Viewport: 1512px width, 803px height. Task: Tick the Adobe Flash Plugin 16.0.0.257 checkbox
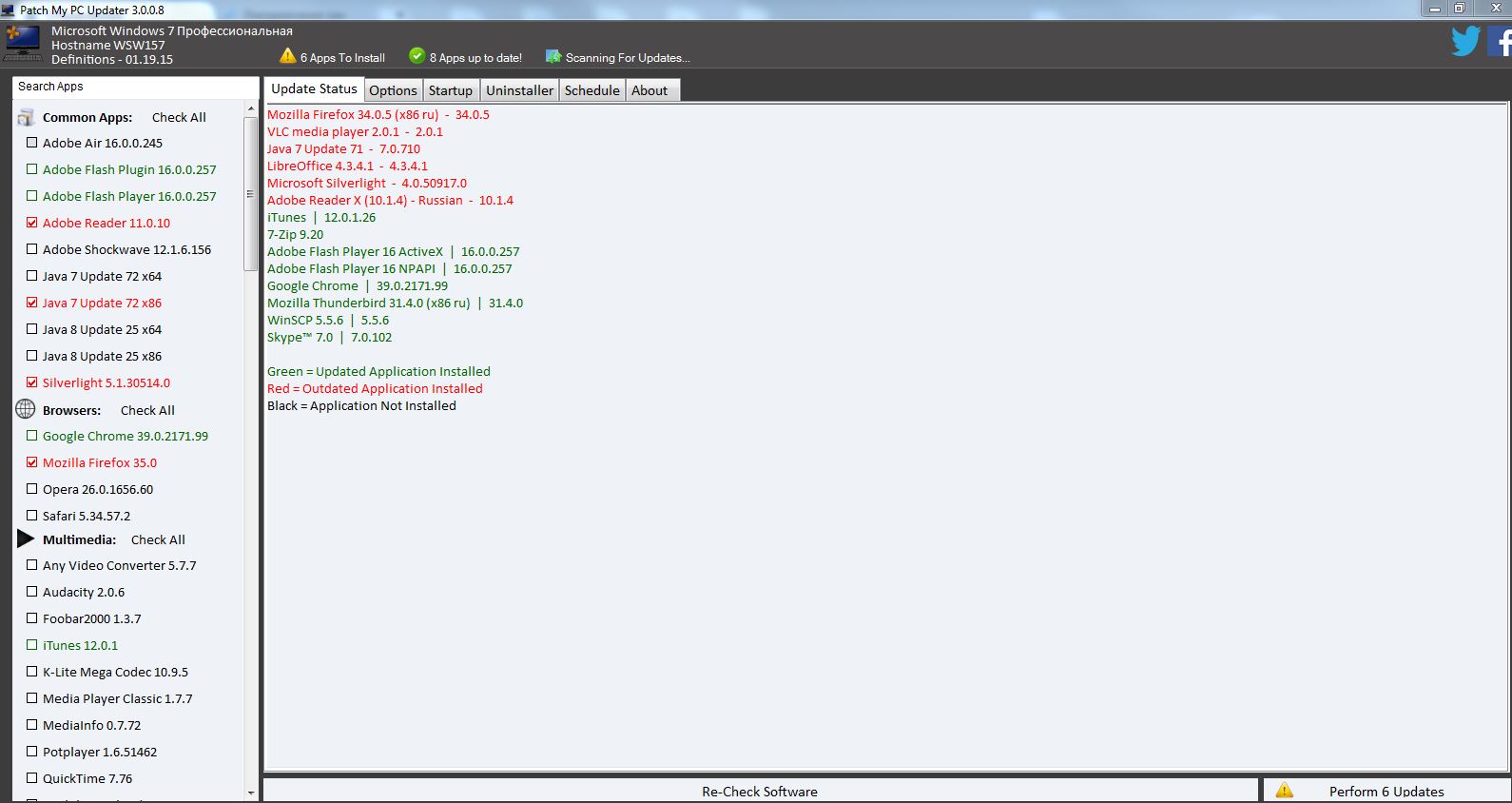coord(32,169)
